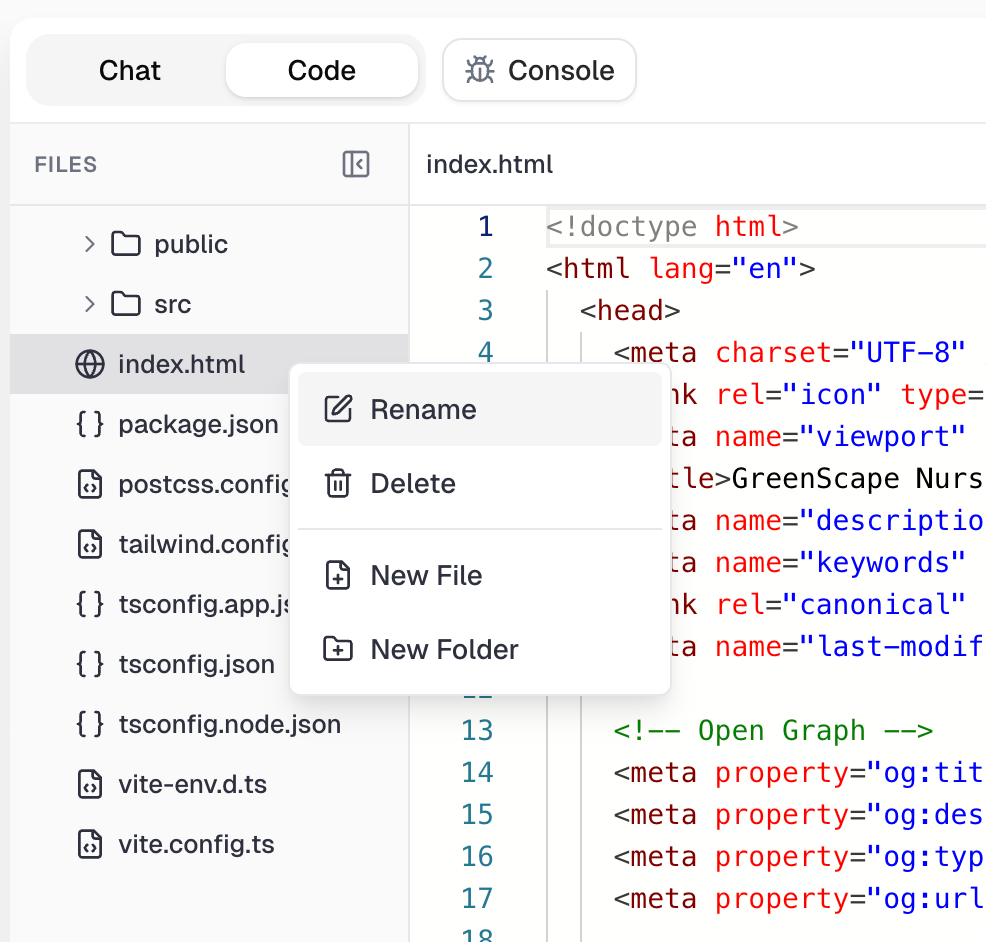The width and height of the screenshot is (986, 942).
Task: Click the bug icon on Console button
Action: 480,70
